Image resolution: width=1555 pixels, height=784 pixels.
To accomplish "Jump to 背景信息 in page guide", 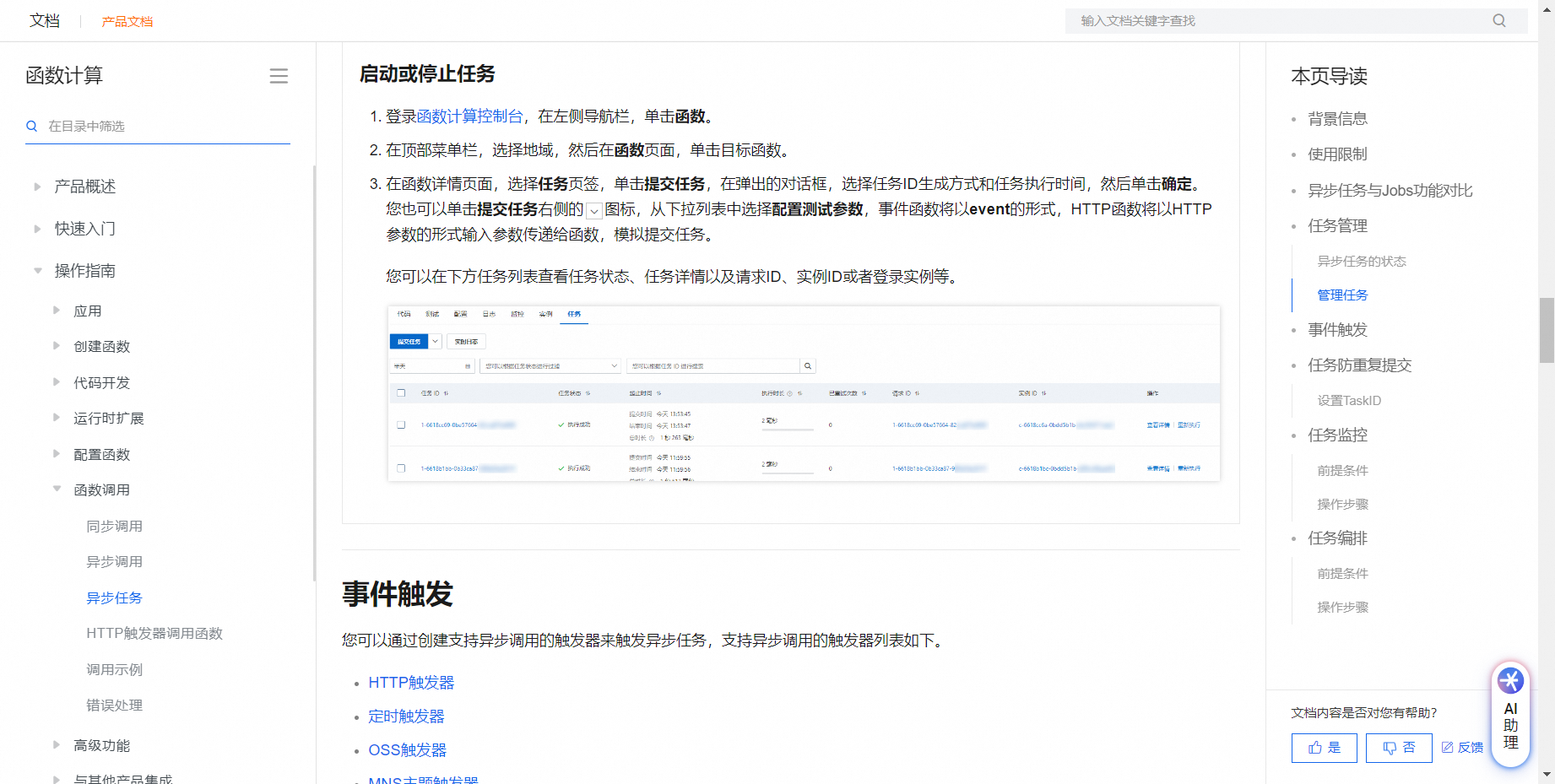I will click(x=1337, y=119).
